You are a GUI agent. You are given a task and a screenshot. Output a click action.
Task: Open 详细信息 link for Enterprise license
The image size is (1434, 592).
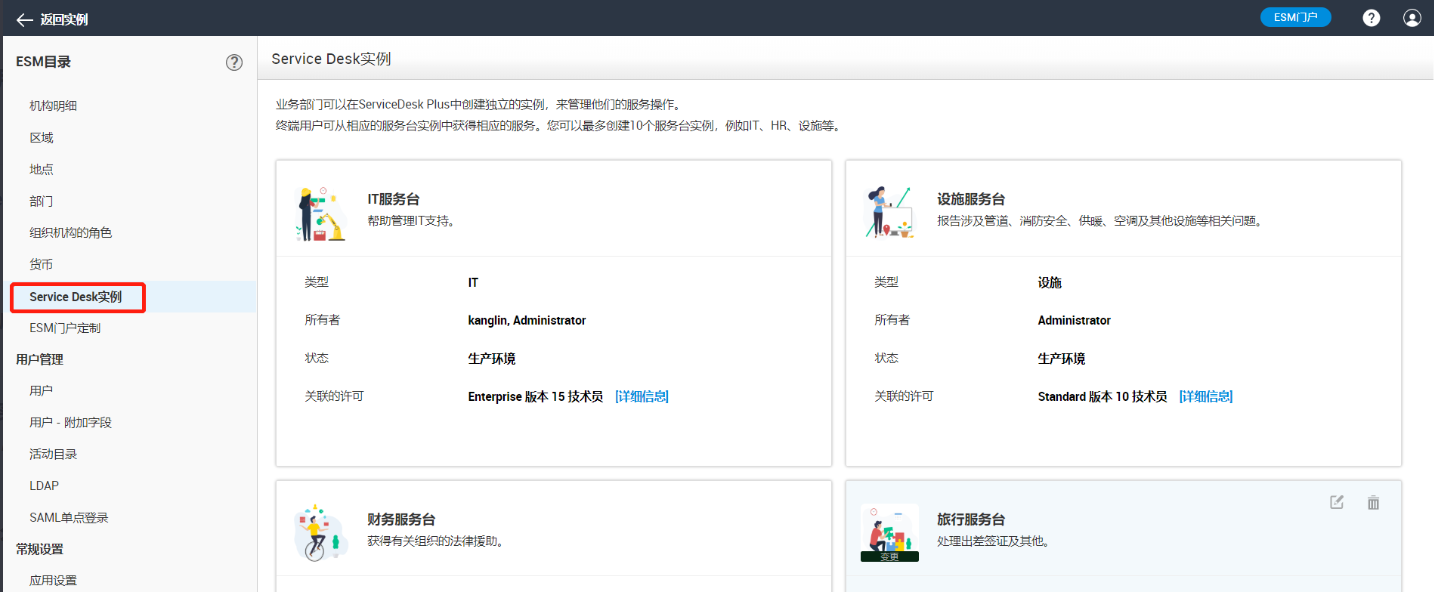[641, 397]
